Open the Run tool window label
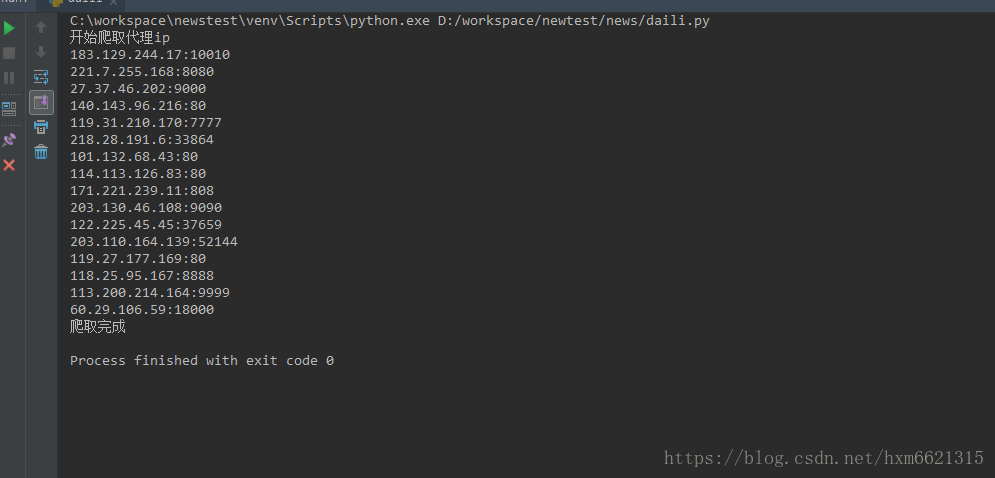995x478 pixels. [12, 3]
